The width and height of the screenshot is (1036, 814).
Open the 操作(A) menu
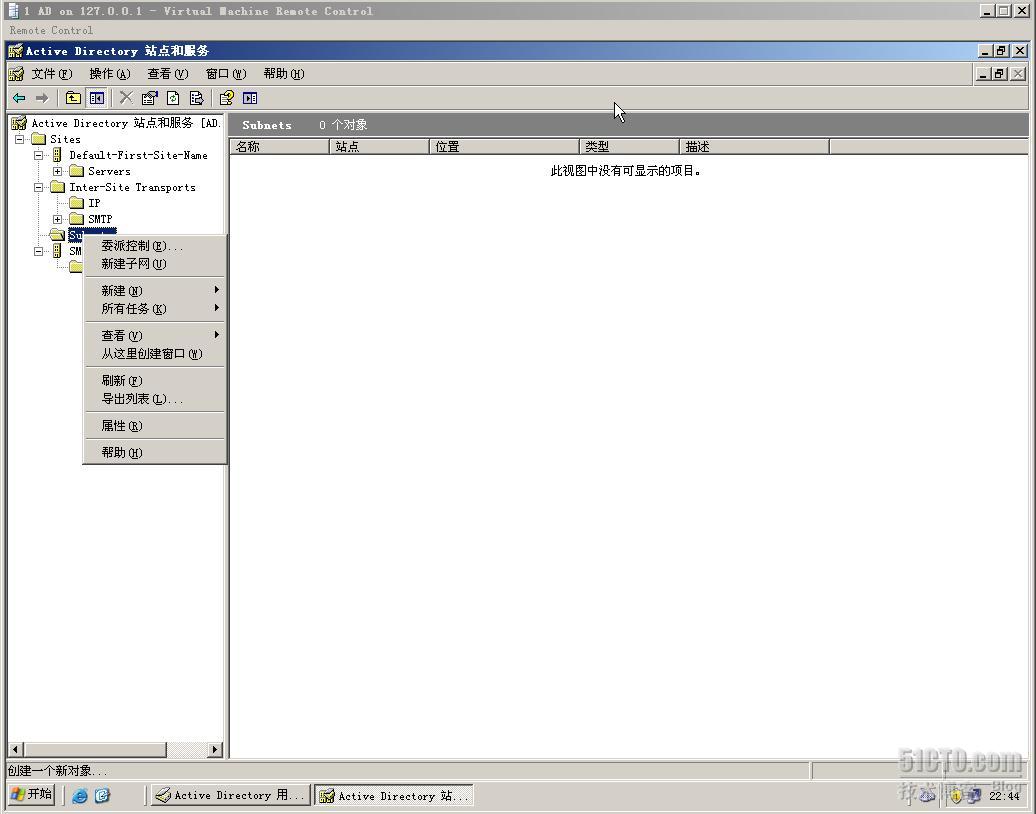click(110, 74)
